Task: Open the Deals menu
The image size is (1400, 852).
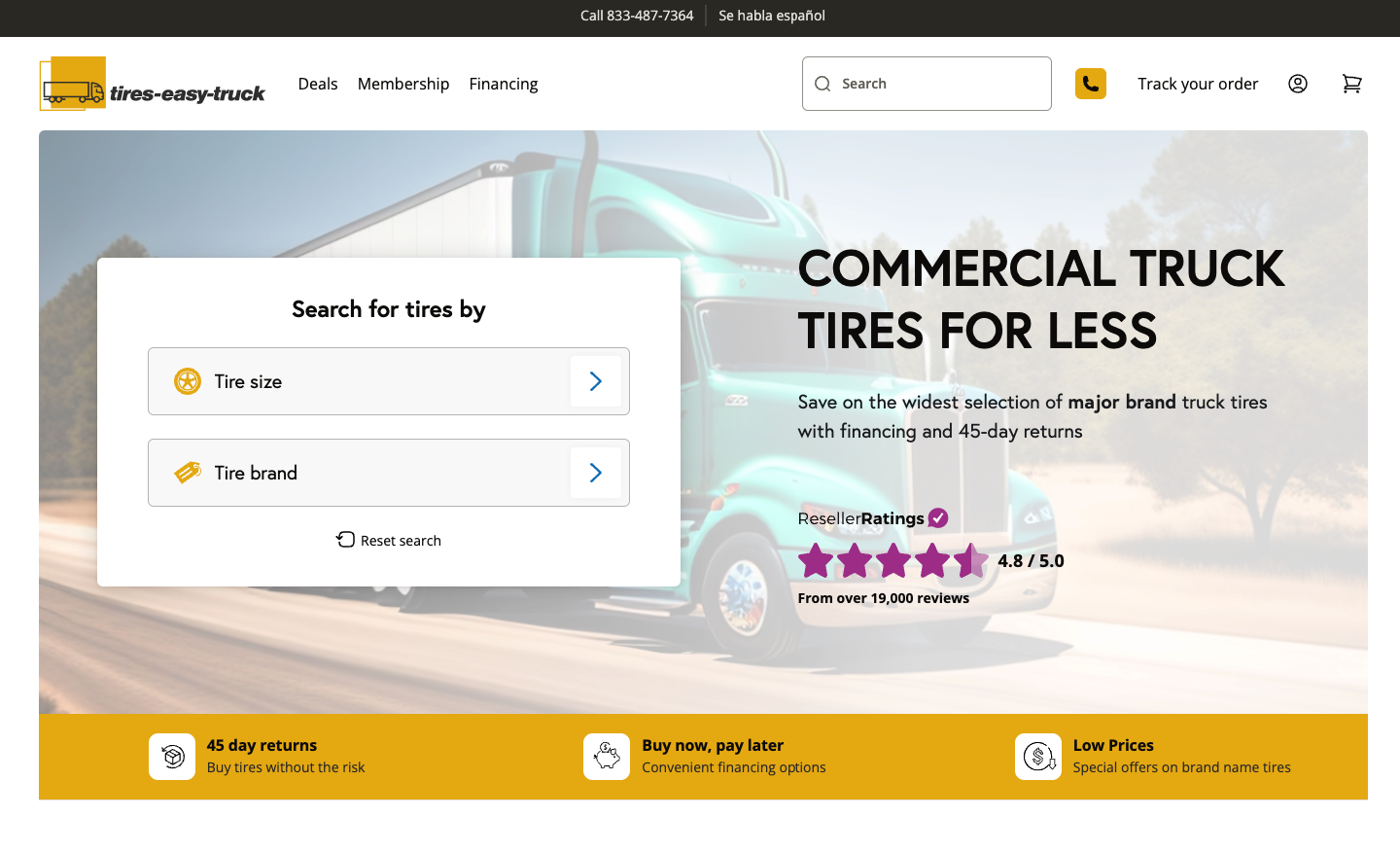Action: (318, 84)
